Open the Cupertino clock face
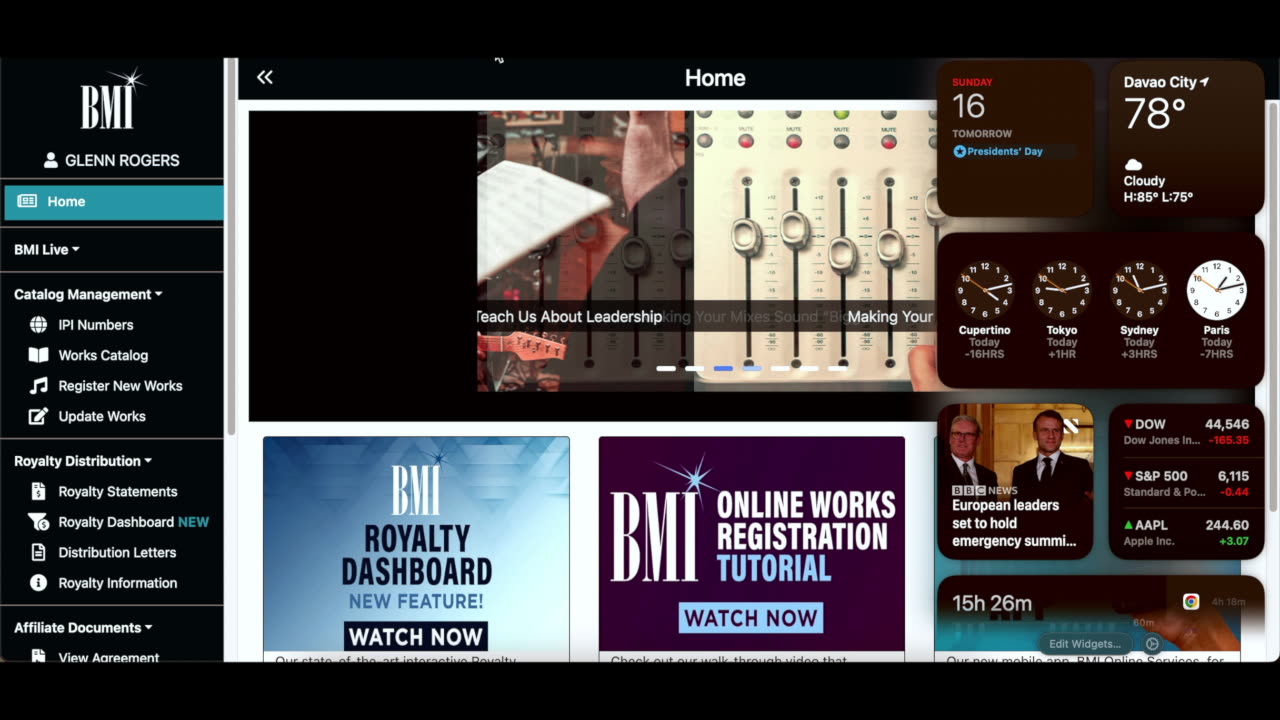1280x720 pixels. [x=984, y=291]
